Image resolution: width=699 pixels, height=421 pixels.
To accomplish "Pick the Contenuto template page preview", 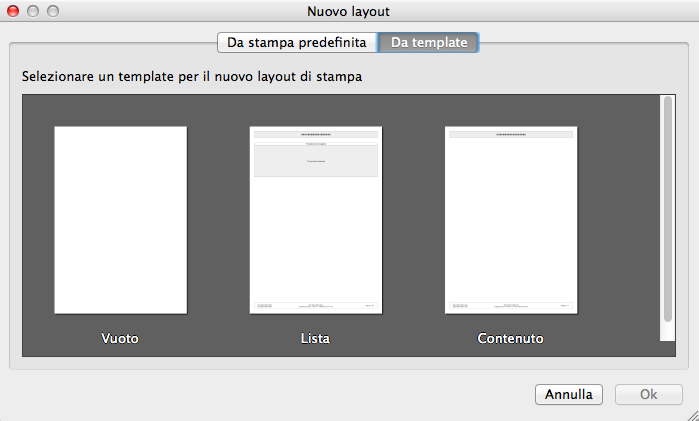I will 510,220.
